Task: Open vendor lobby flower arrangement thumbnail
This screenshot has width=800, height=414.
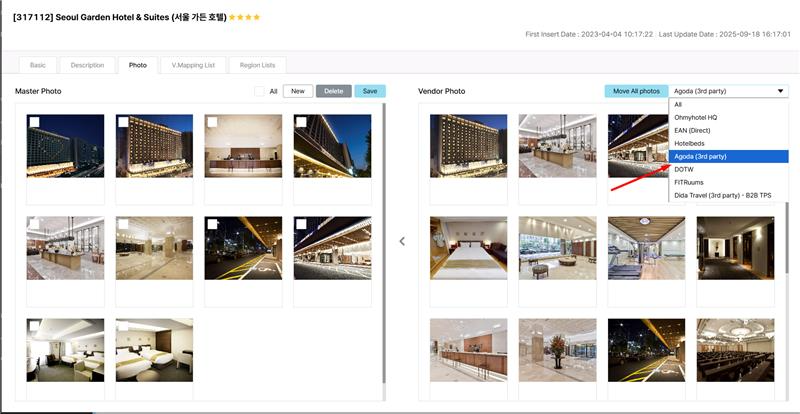Action: click(x=557, y=350)
